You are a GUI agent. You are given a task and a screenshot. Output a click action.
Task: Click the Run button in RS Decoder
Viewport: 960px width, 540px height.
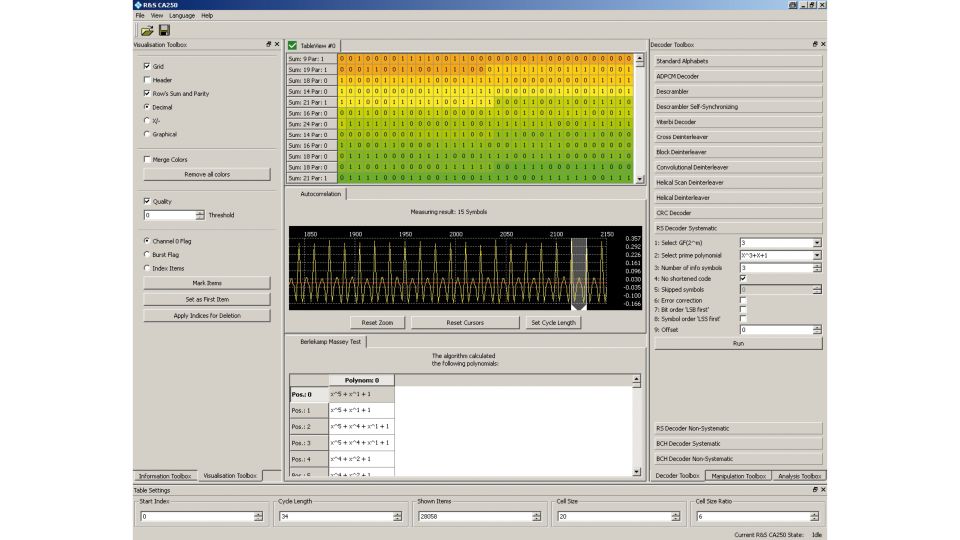tap(738, 343)
